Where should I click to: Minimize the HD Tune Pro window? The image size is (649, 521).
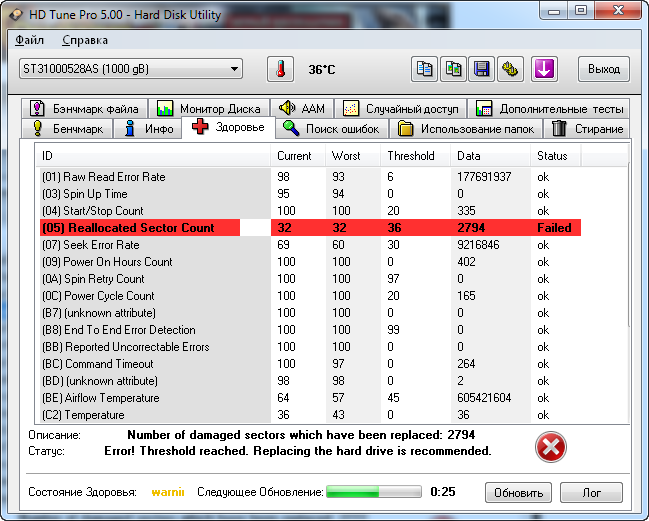[x=554, y=10]
